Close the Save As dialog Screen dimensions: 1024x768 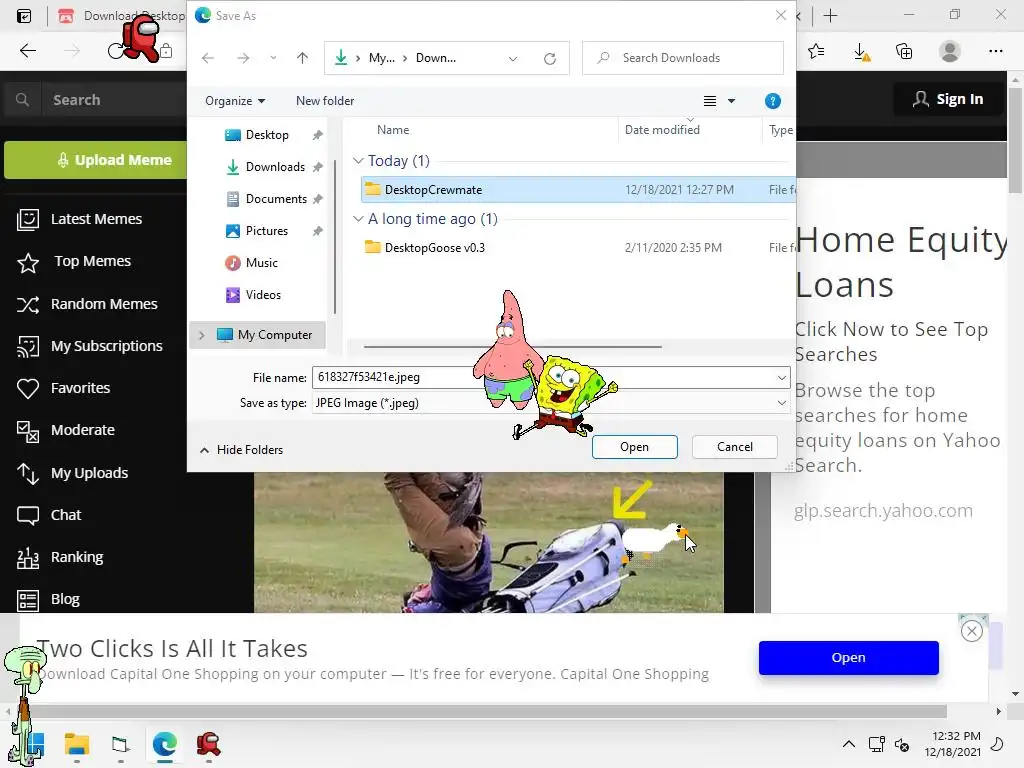pyautogui.click(x=780, y=15)
